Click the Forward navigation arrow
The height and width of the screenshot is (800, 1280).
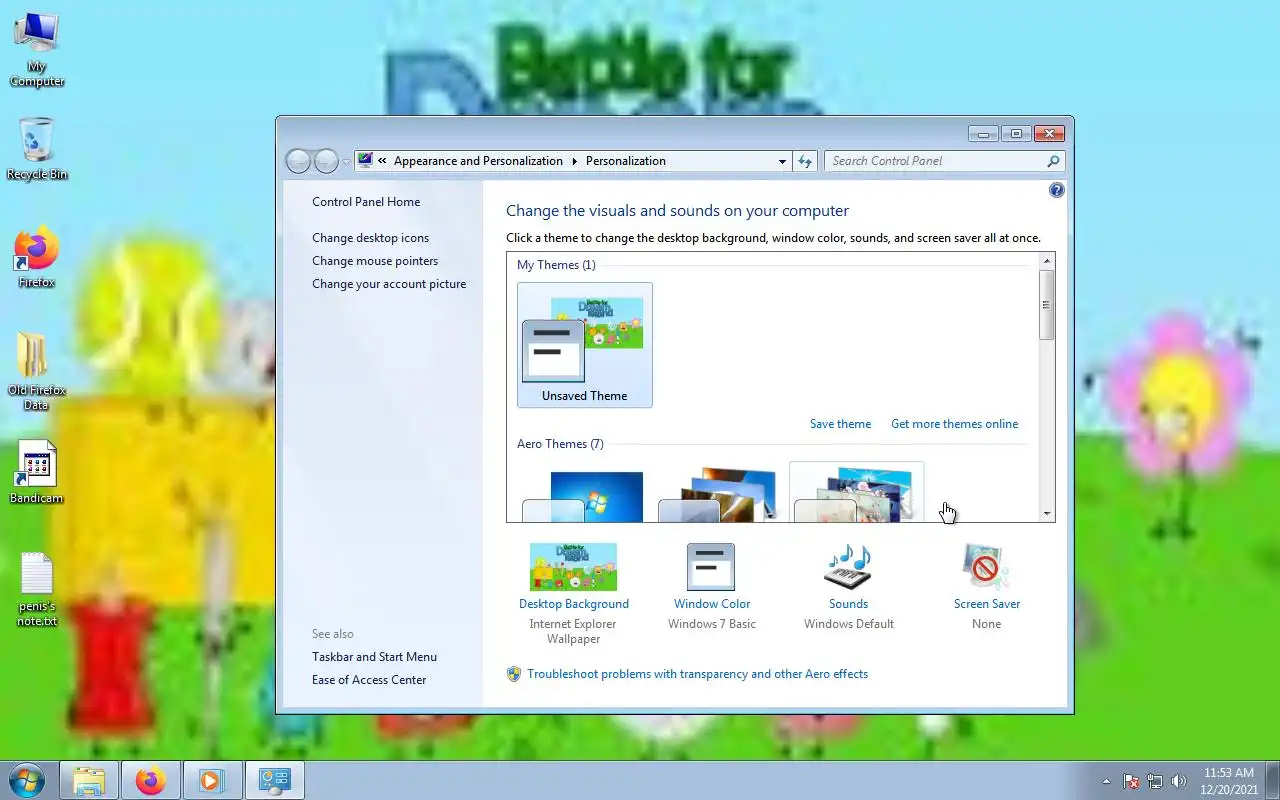tap(326, 161)
